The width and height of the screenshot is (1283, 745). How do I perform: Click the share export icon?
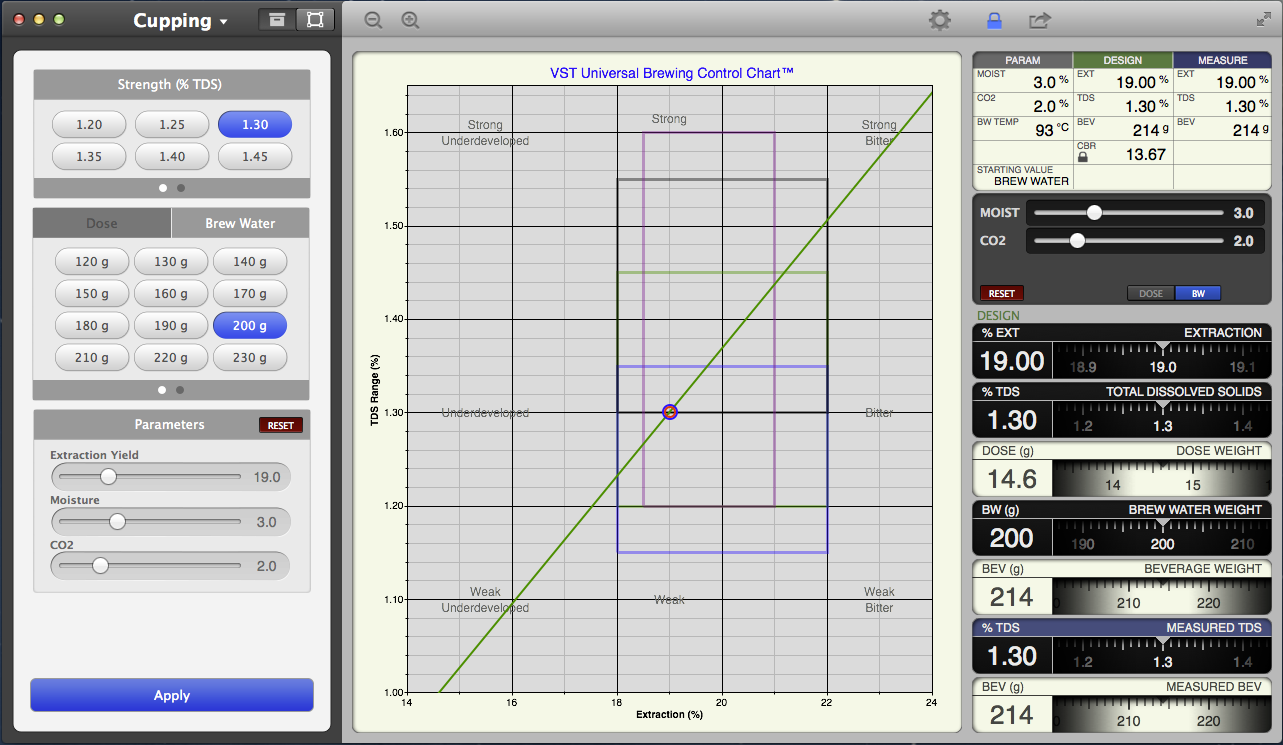[x=1039, y=20]
